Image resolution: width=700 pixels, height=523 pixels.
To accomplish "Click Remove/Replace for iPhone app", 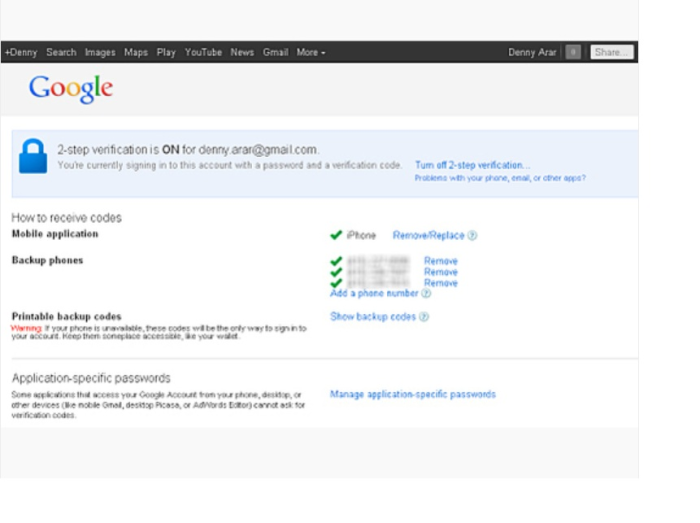I will 429,235.
